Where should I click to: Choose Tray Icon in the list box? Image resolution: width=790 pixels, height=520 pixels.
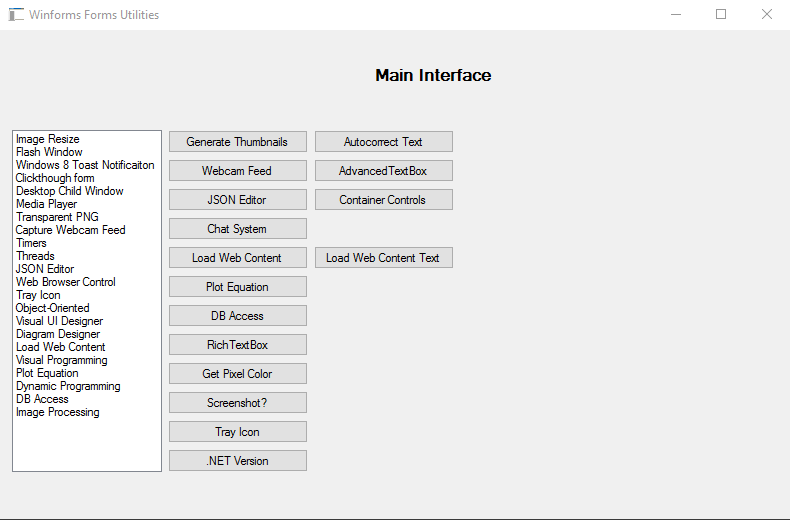[87, 295]
